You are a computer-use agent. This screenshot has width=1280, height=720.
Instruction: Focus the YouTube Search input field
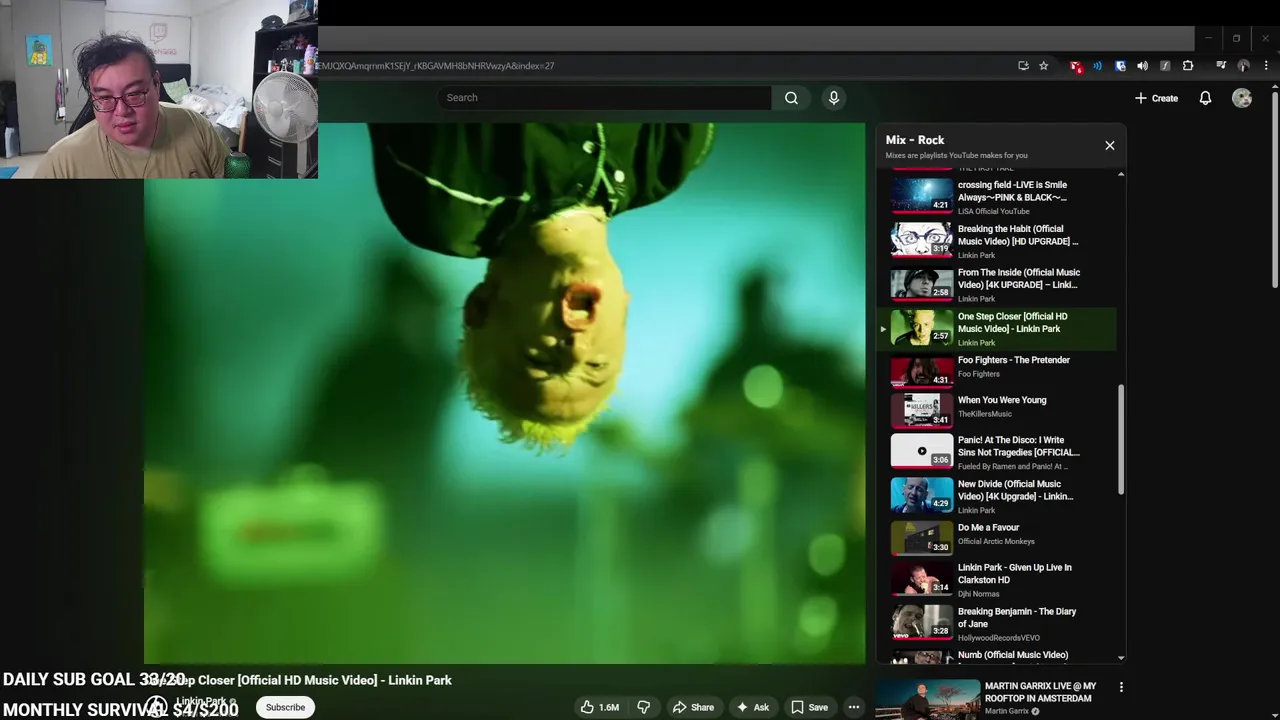pyautogui.click(x=604, y=98)
